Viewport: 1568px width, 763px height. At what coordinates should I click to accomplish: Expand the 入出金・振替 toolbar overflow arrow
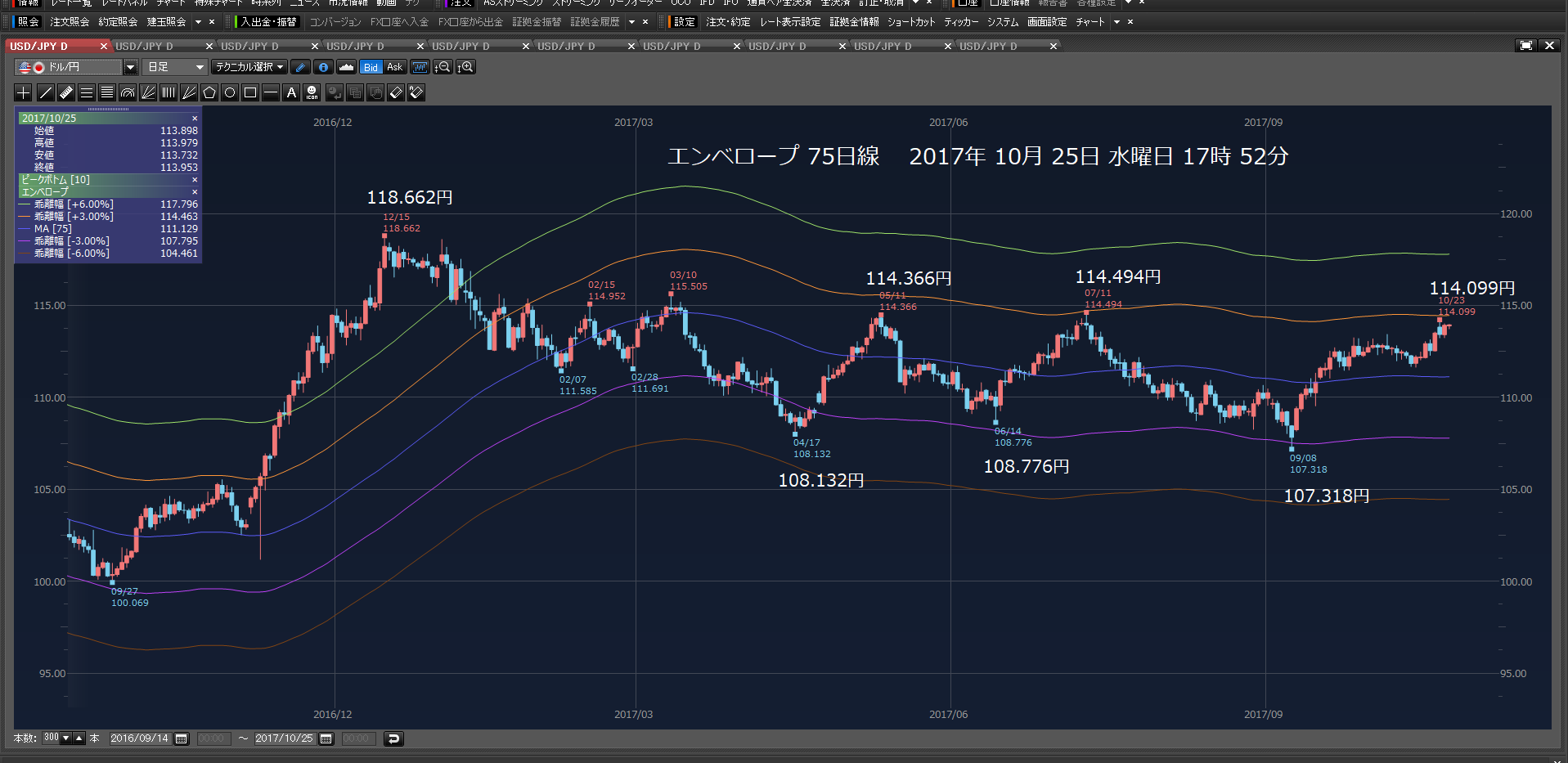click(632, 22)
